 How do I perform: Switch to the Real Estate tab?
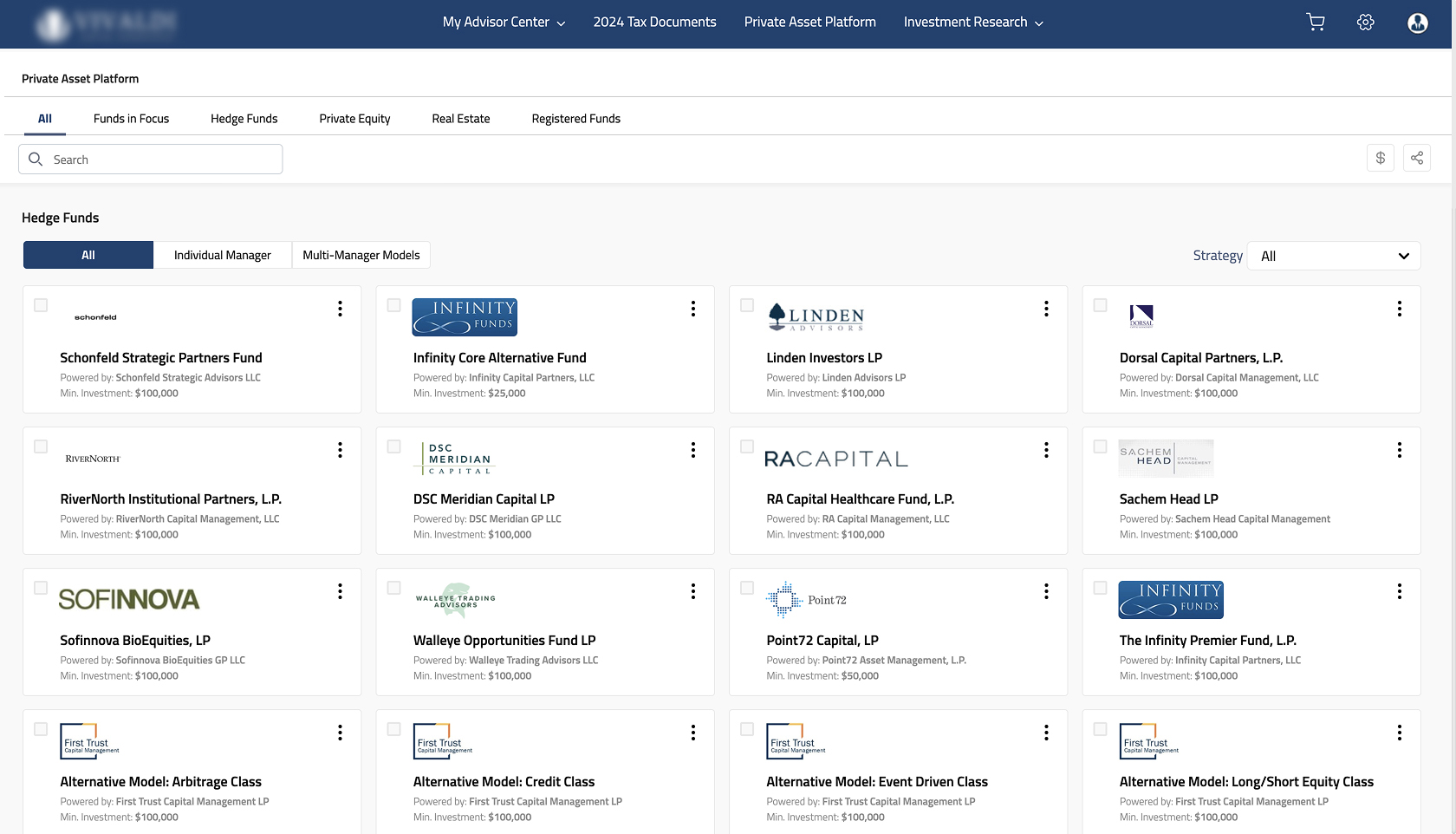pos(461,119)
